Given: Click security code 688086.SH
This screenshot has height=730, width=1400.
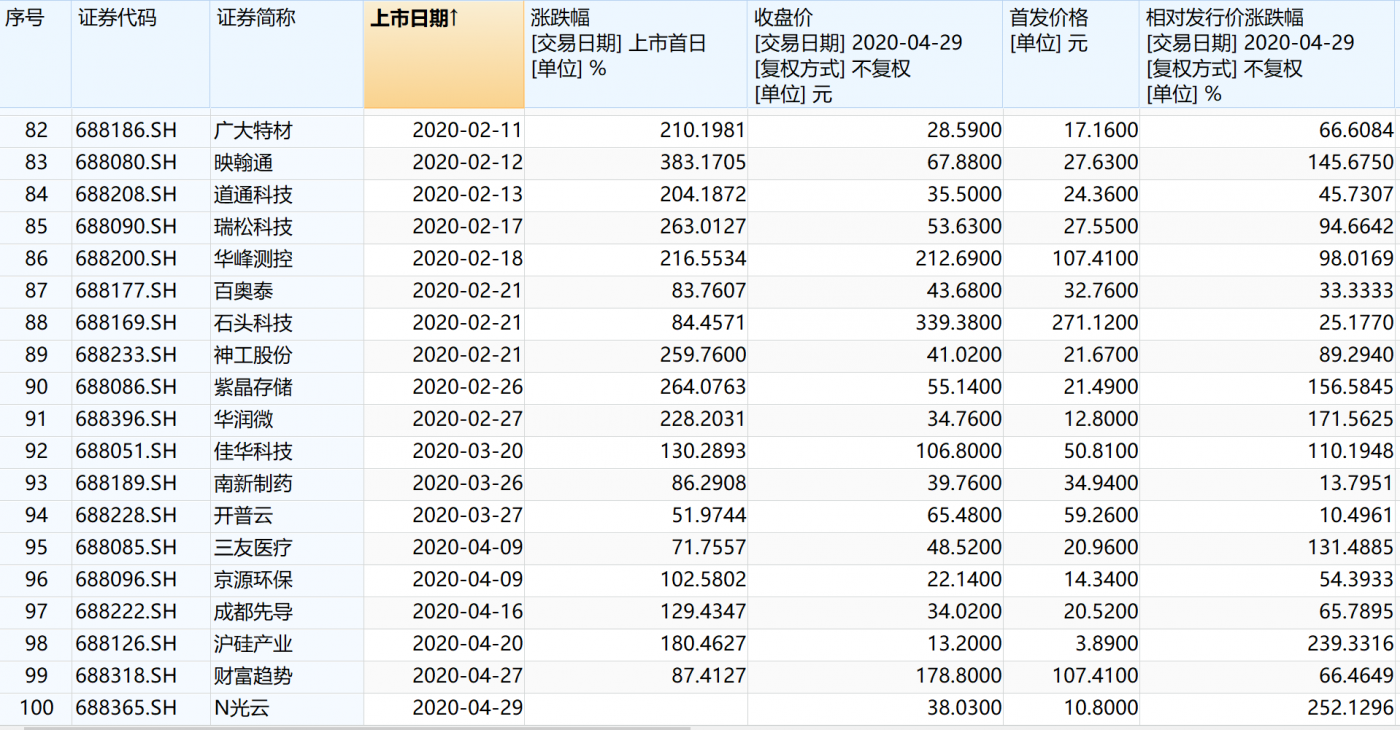Looking at the screenshot, I should pyautogui.click(x=126, y=387).
